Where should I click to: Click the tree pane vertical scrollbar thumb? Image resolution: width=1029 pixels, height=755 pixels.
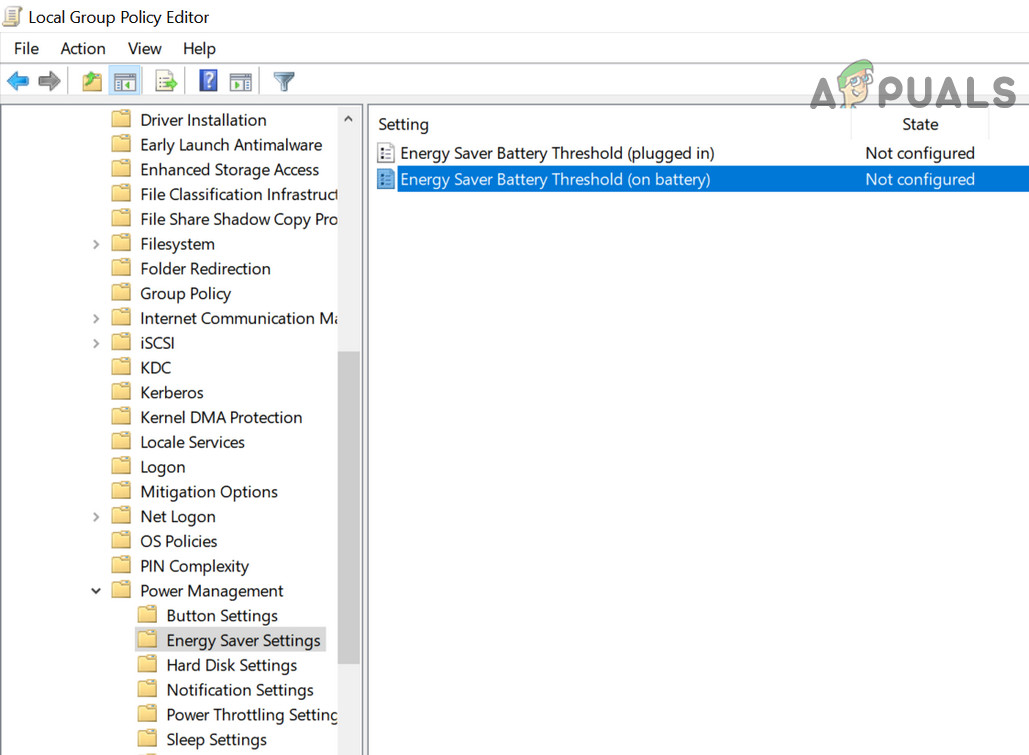(348, 507)
